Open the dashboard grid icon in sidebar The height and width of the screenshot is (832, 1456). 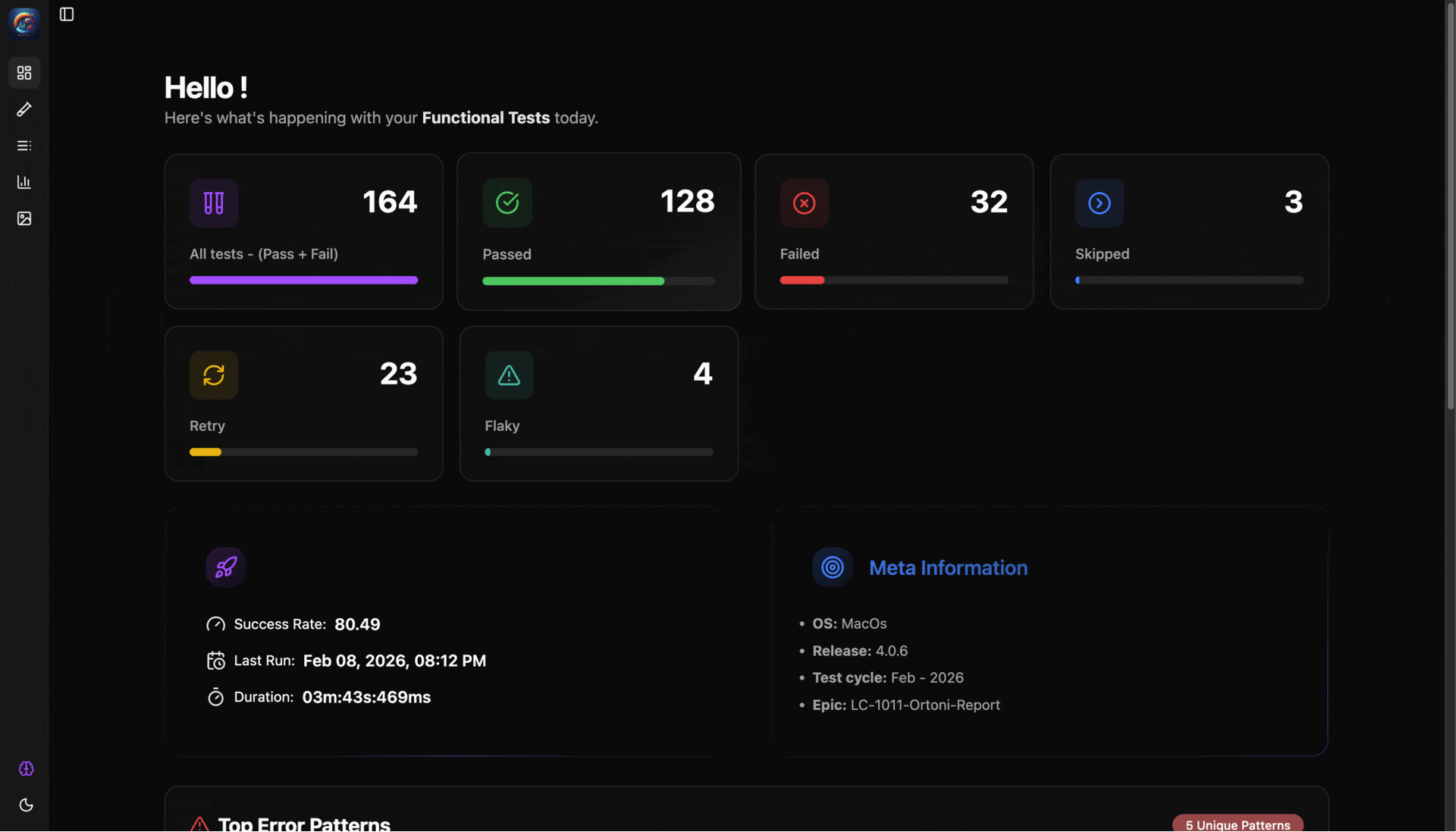tap(24, 73)
